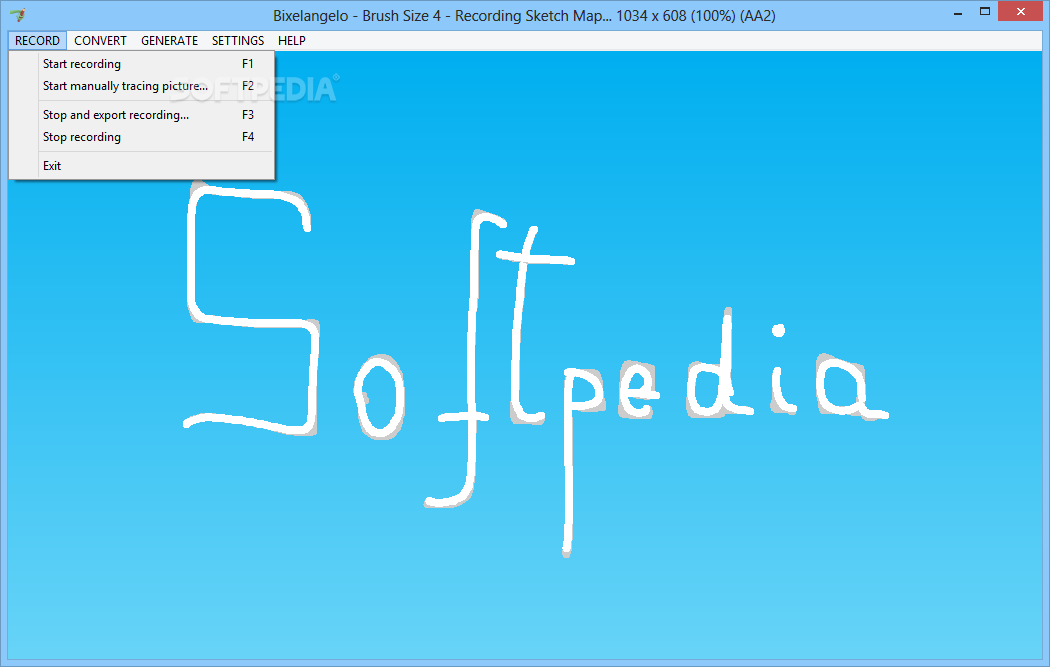Image resolution: width=1050 pixels, height=667 pixels.
Task: Choose Start recording from the menu
Action: (142, 64)
